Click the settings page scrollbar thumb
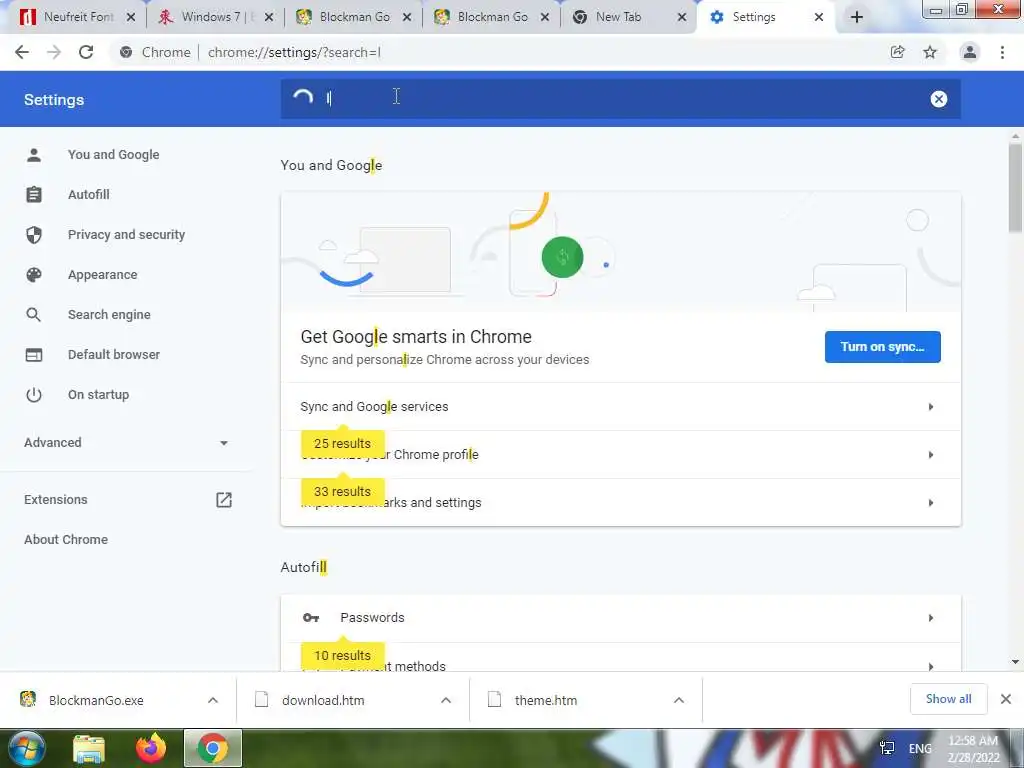Viewport: 1024px width, 768px height. tap(1015, 188)
